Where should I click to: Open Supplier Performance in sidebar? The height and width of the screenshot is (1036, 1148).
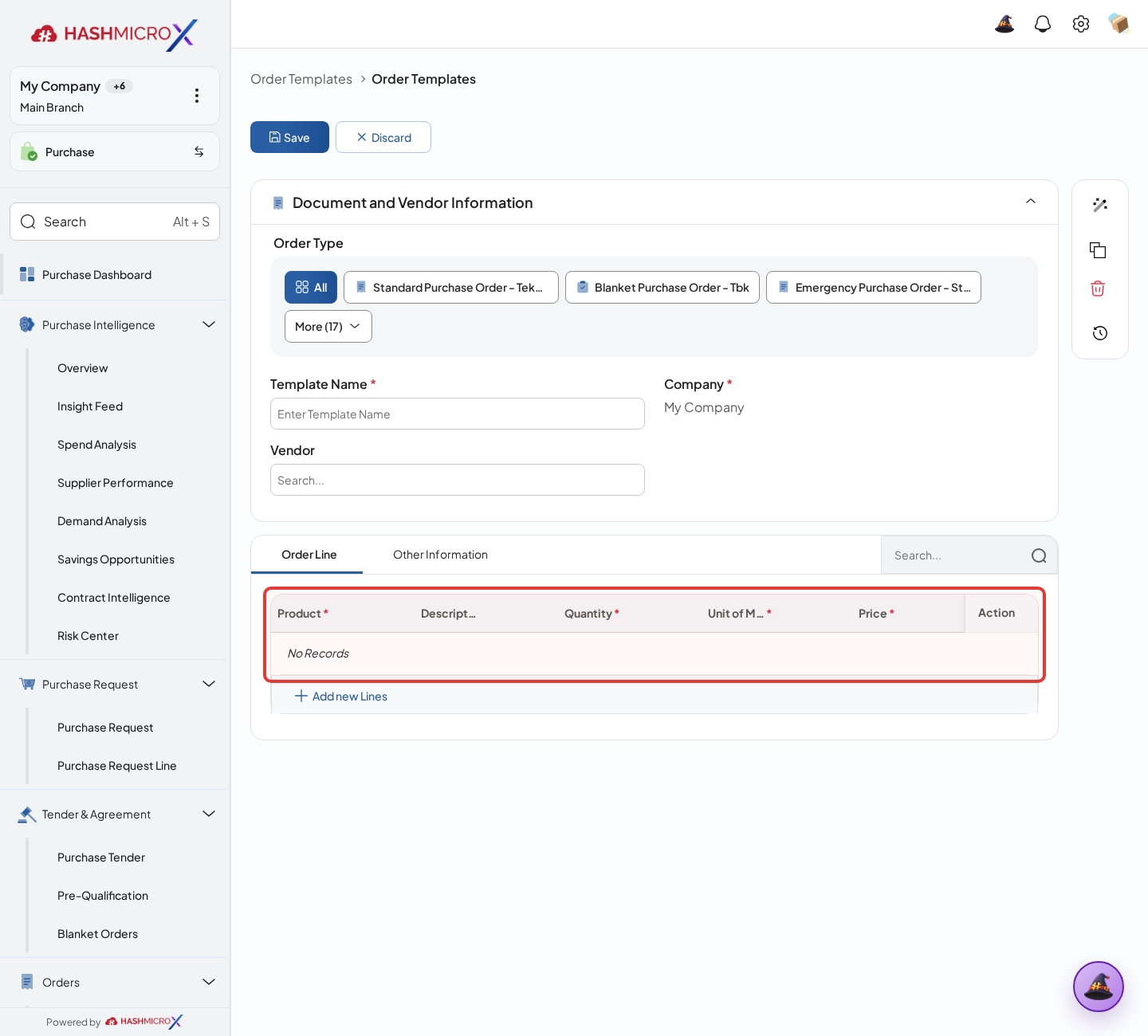(x=116, y=483)
